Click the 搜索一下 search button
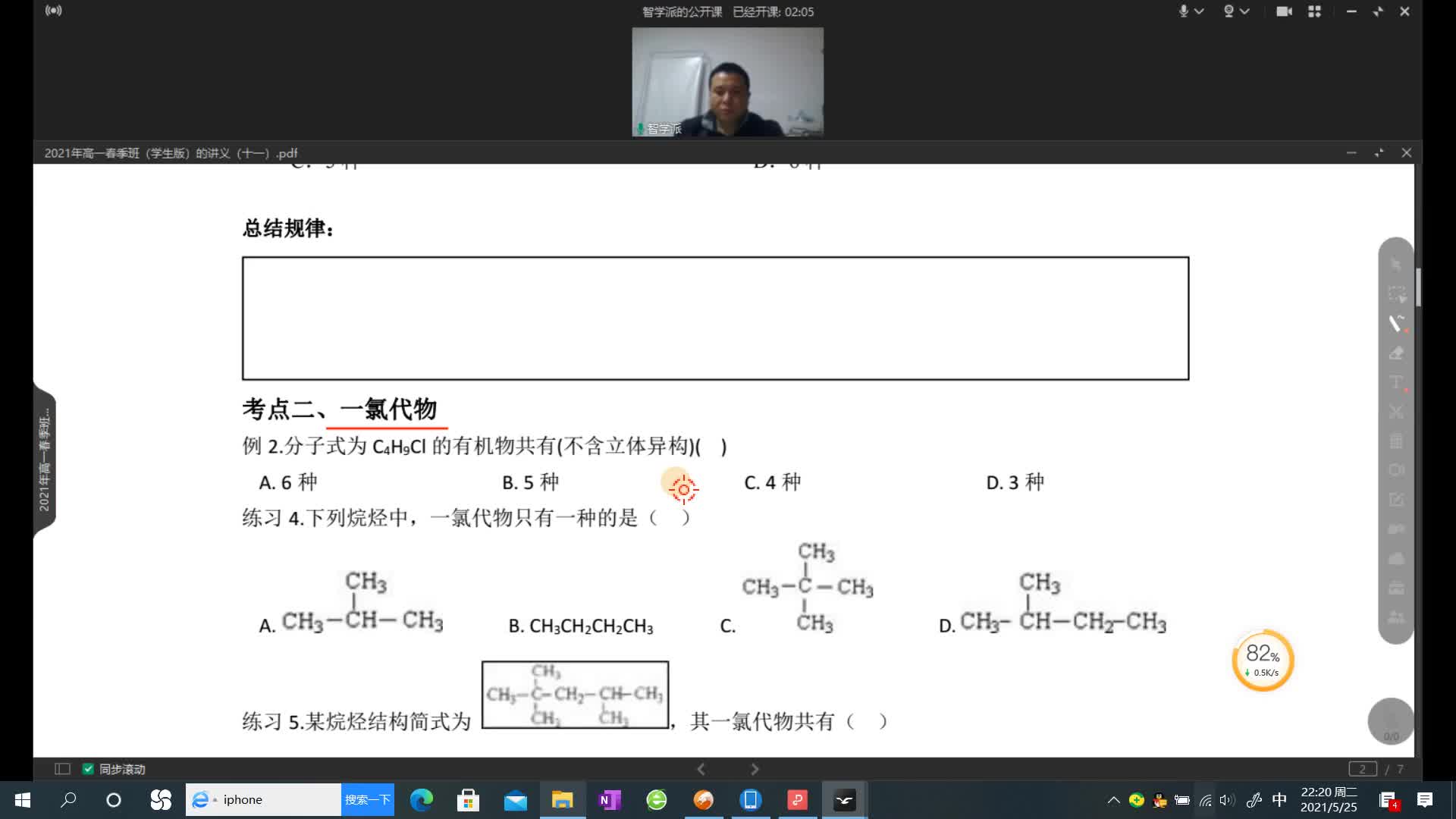Image resolution: width=1456 pixels, height=819 pixels. (x=369, y=799)
